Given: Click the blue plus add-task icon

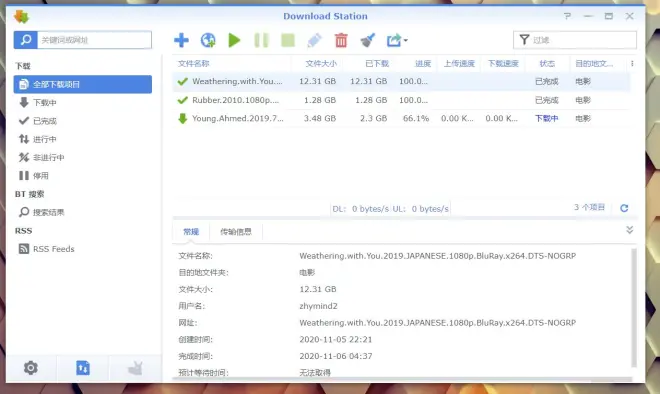Looking at the screenshot, I should (181, 40).
